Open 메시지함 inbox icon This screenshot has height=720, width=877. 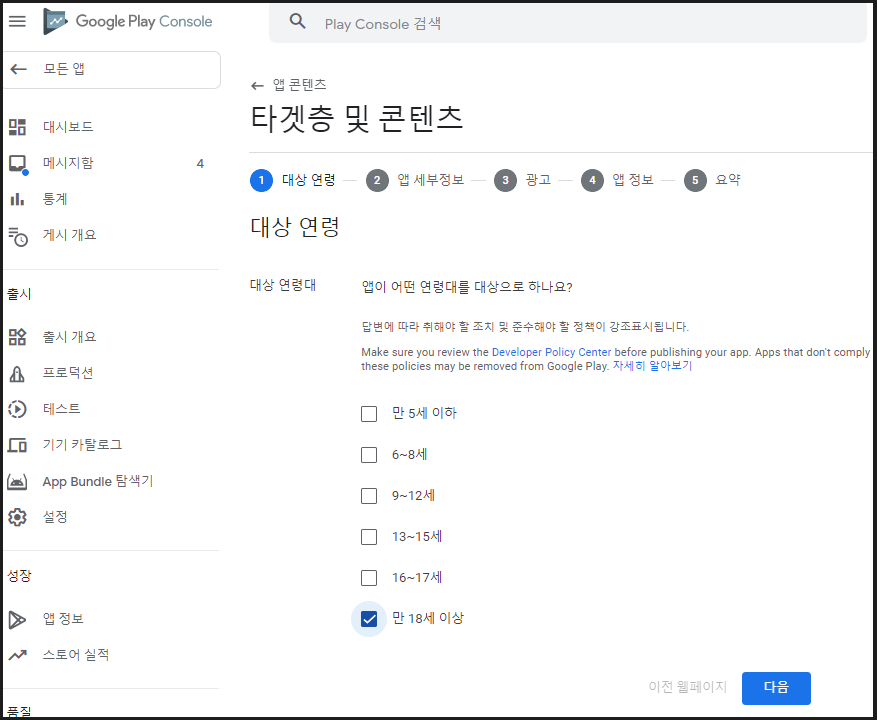17,163
